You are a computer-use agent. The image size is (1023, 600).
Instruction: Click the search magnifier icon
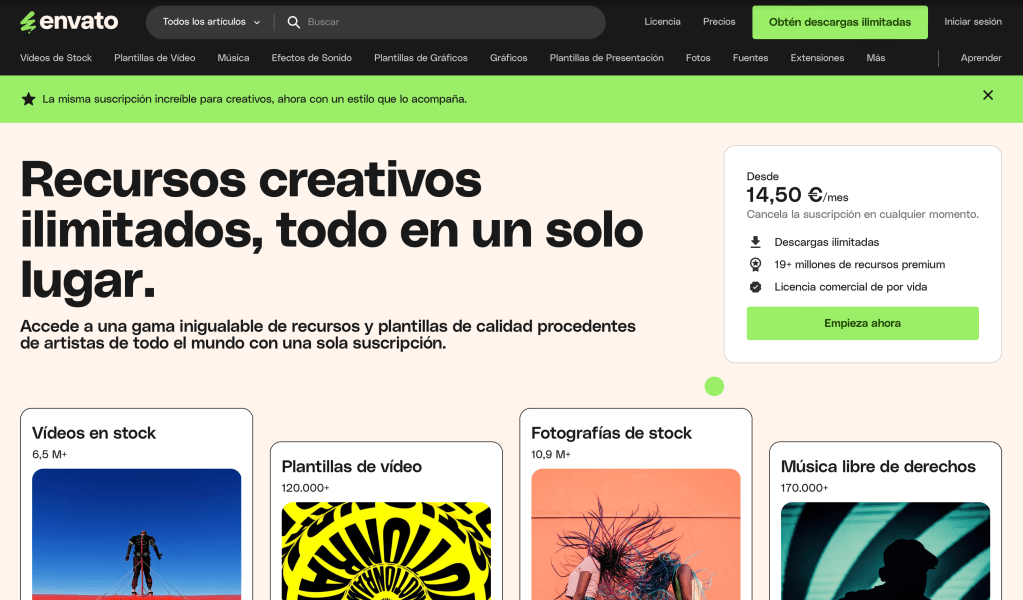click(x=293, y=22)
